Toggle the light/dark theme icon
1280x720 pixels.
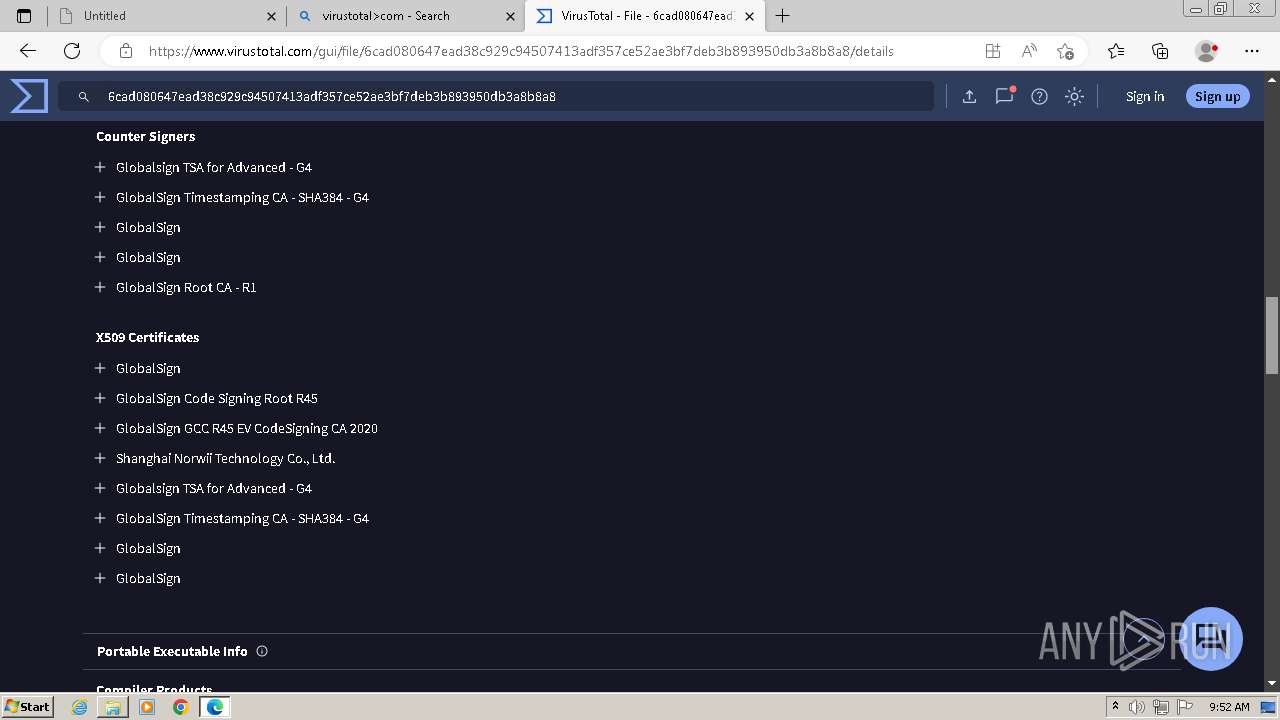click(1074, 96)
